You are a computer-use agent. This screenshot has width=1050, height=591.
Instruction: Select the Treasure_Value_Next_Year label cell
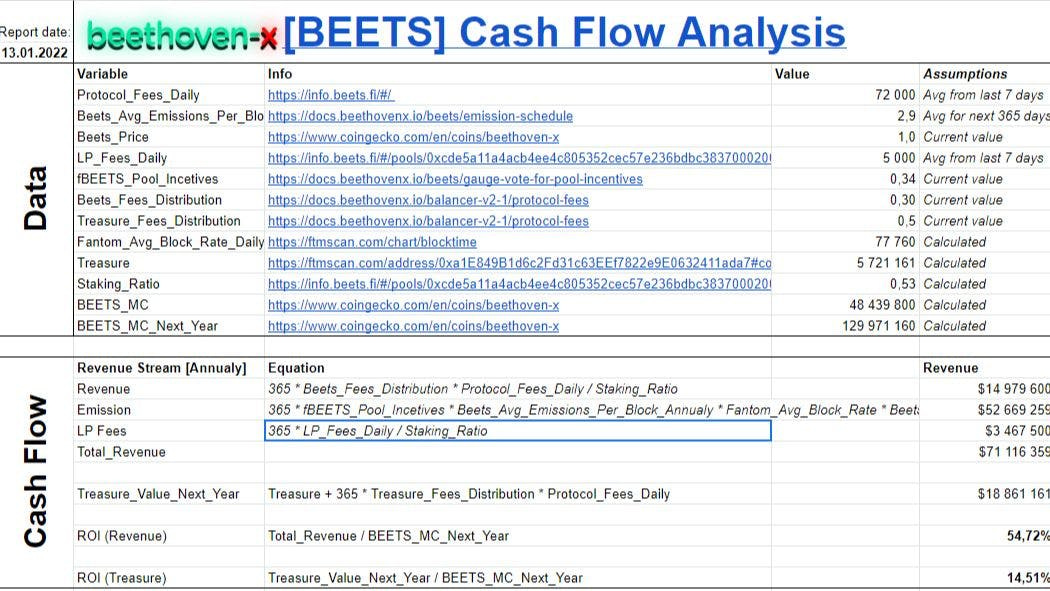tap(169, 494)
